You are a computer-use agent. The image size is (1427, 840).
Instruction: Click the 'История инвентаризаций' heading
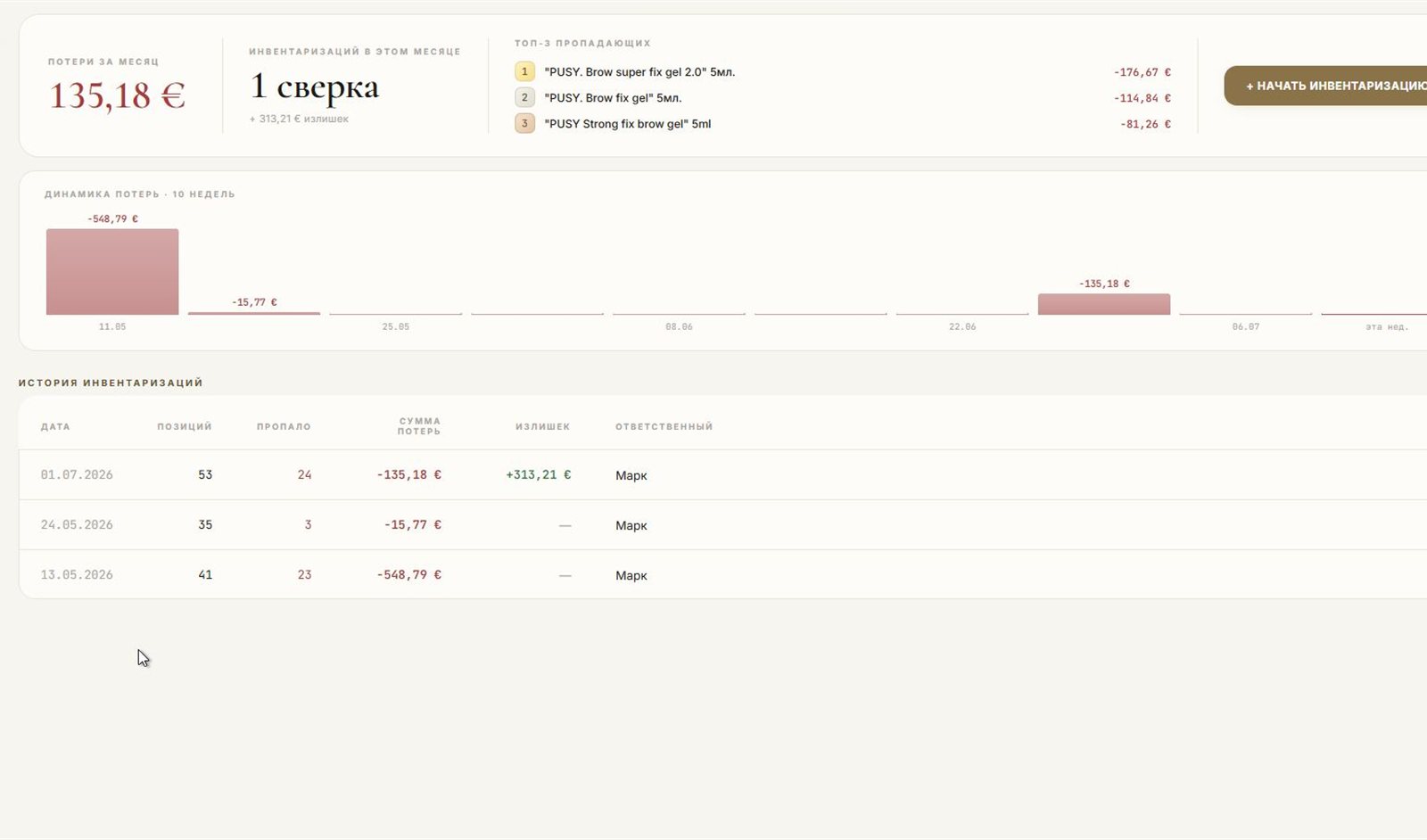point(111,383)
